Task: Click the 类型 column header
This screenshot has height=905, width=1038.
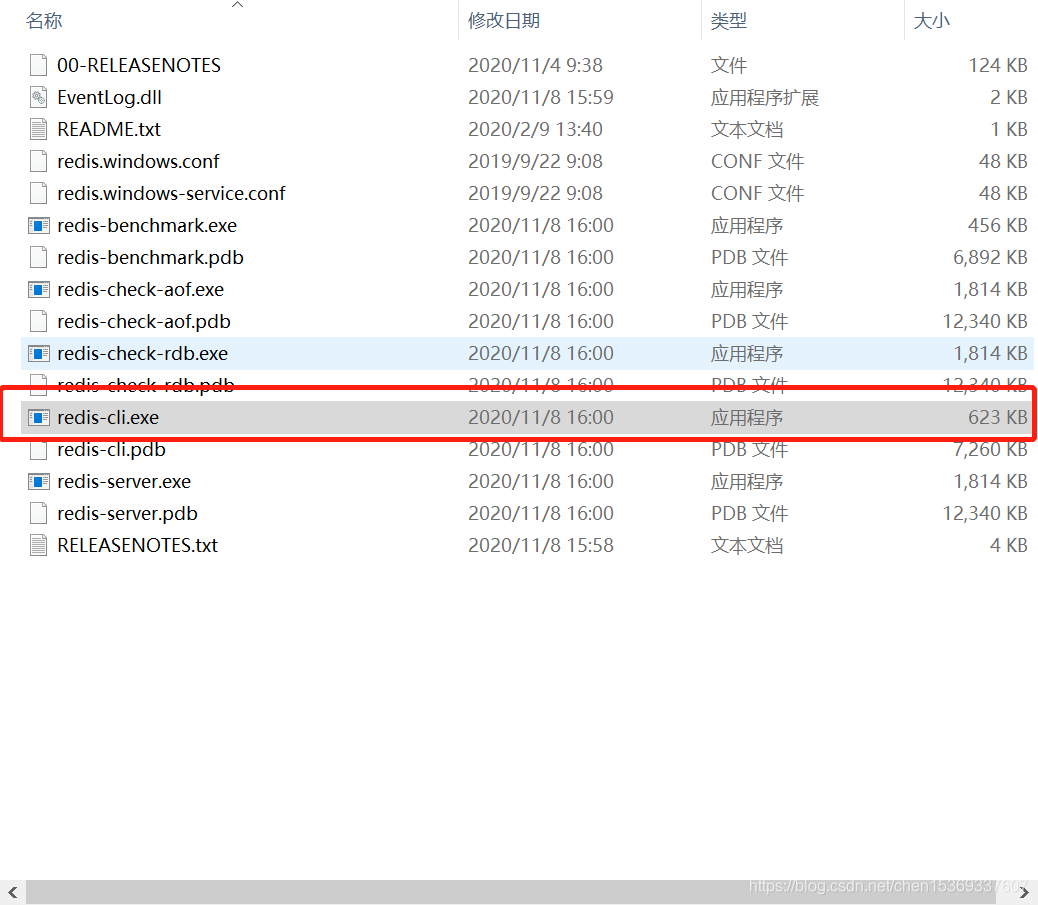Action: click(x=728, y=21)
